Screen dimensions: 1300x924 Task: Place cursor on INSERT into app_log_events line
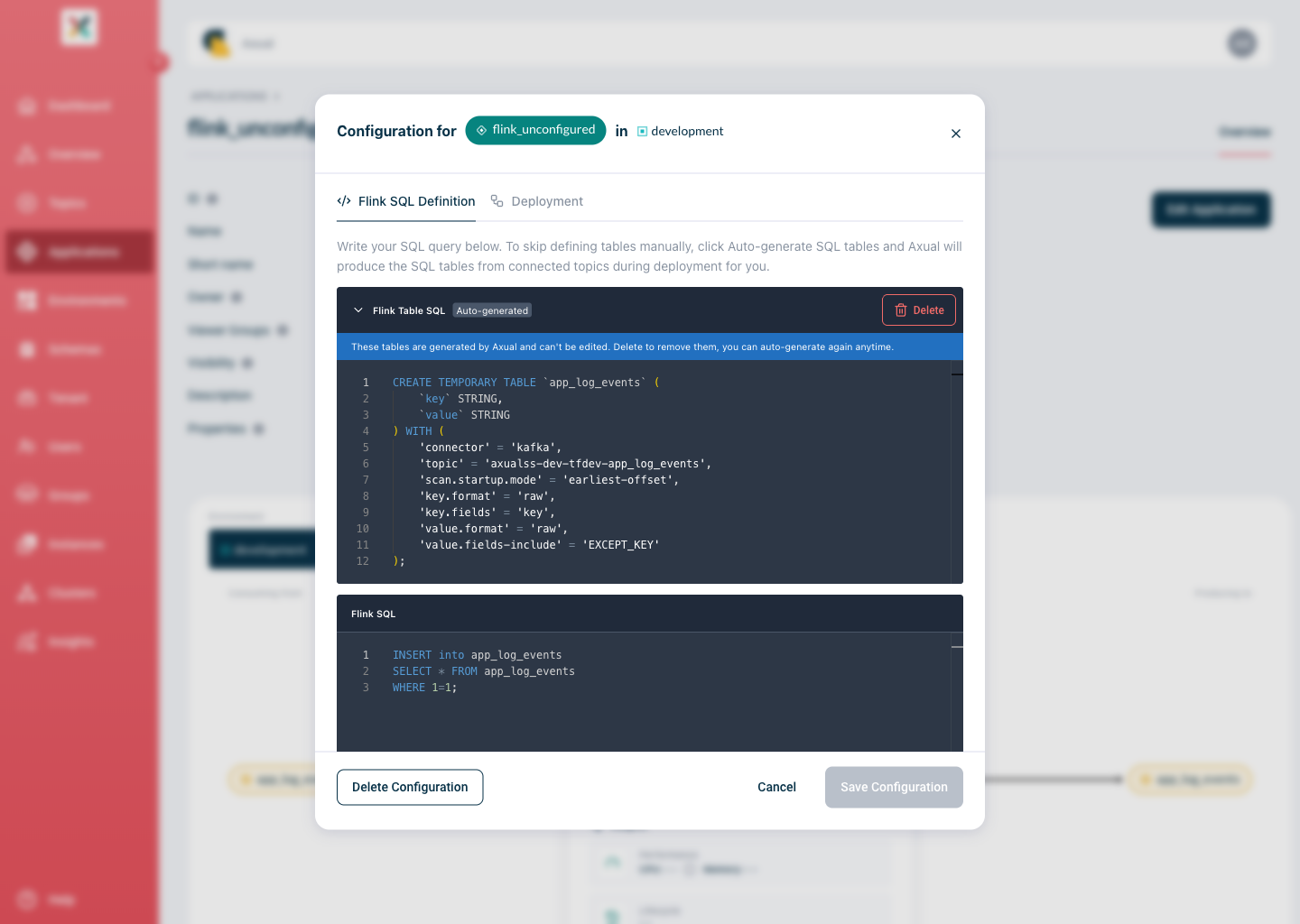478,655
